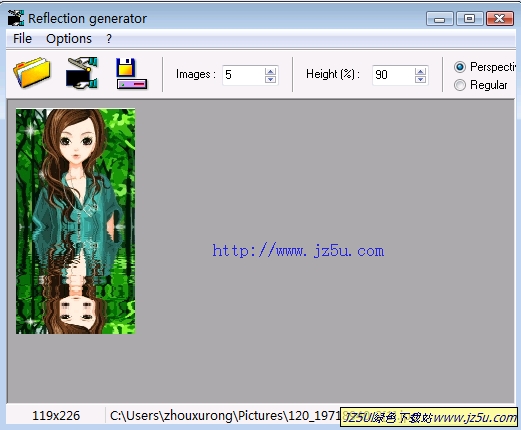
Task: Click the Reflection generator title bar icon
Action: coord(16,18)
